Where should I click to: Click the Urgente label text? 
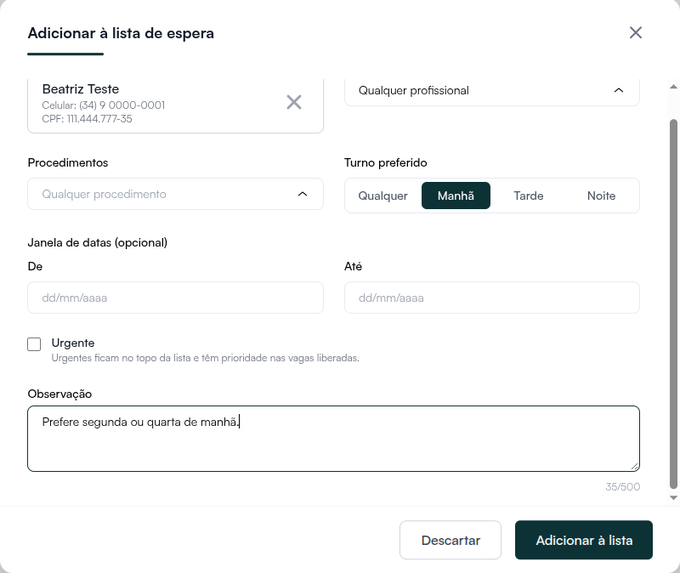point(73,343)
